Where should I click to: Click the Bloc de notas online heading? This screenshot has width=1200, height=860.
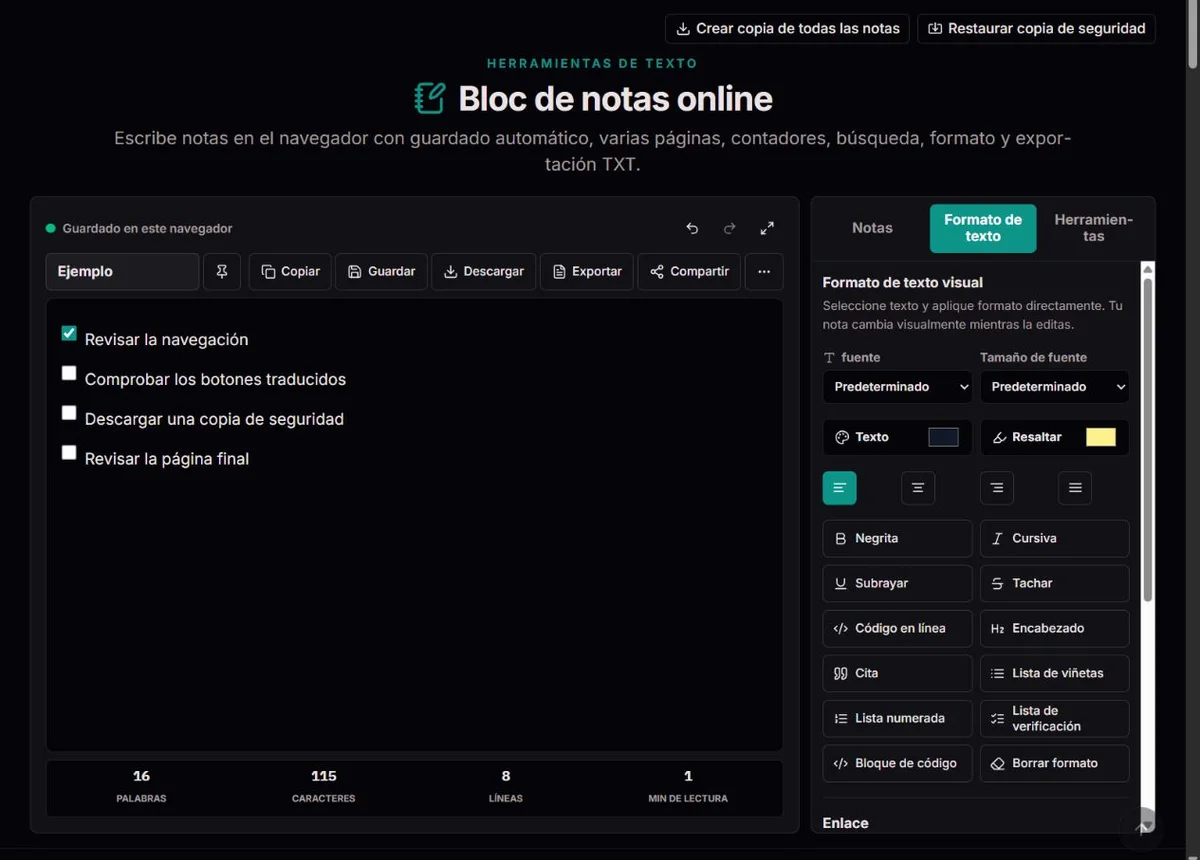click(615, 99)
